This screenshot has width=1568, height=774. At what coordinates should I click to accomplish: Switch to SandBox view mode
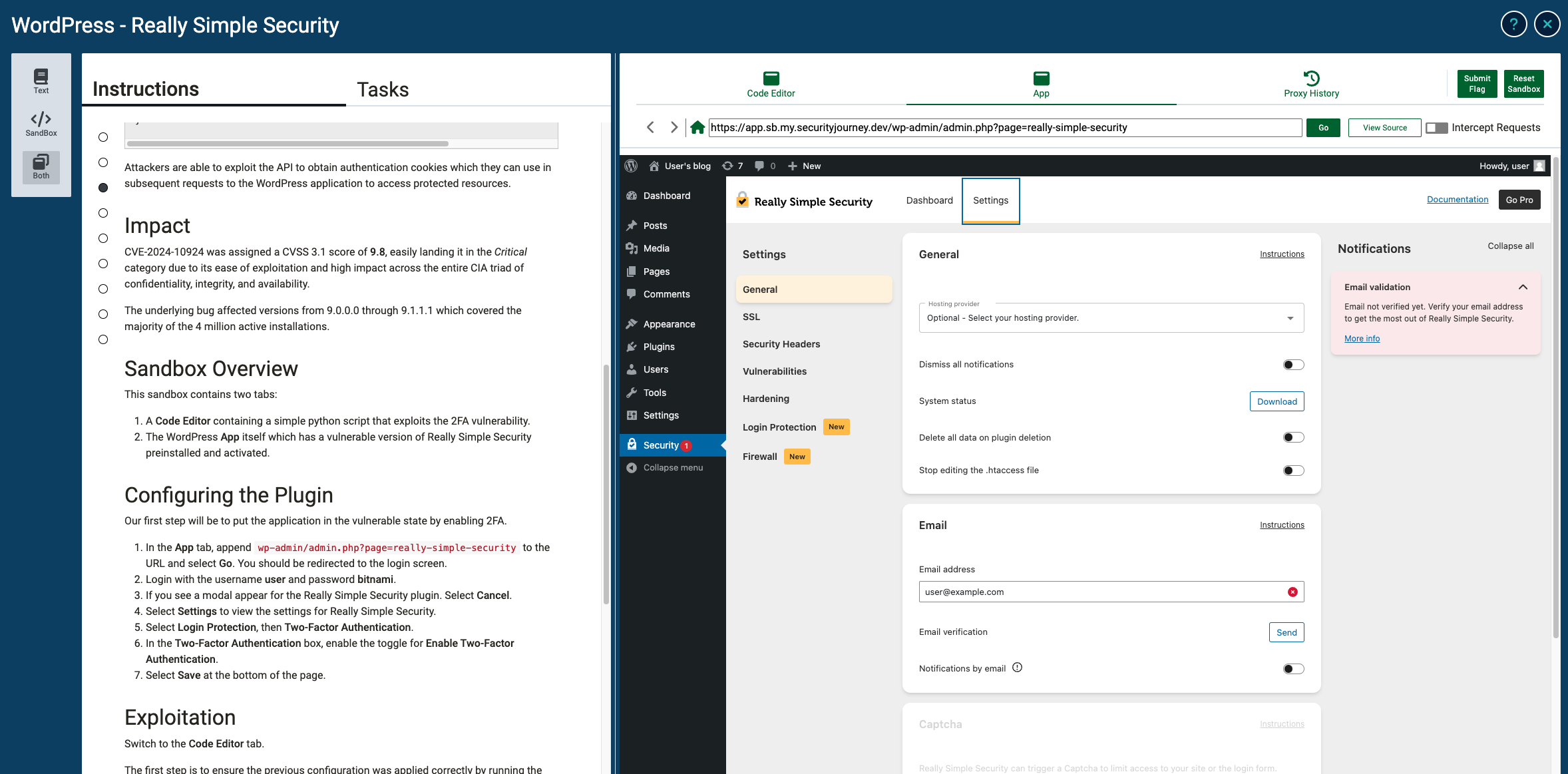coord(41,124)
